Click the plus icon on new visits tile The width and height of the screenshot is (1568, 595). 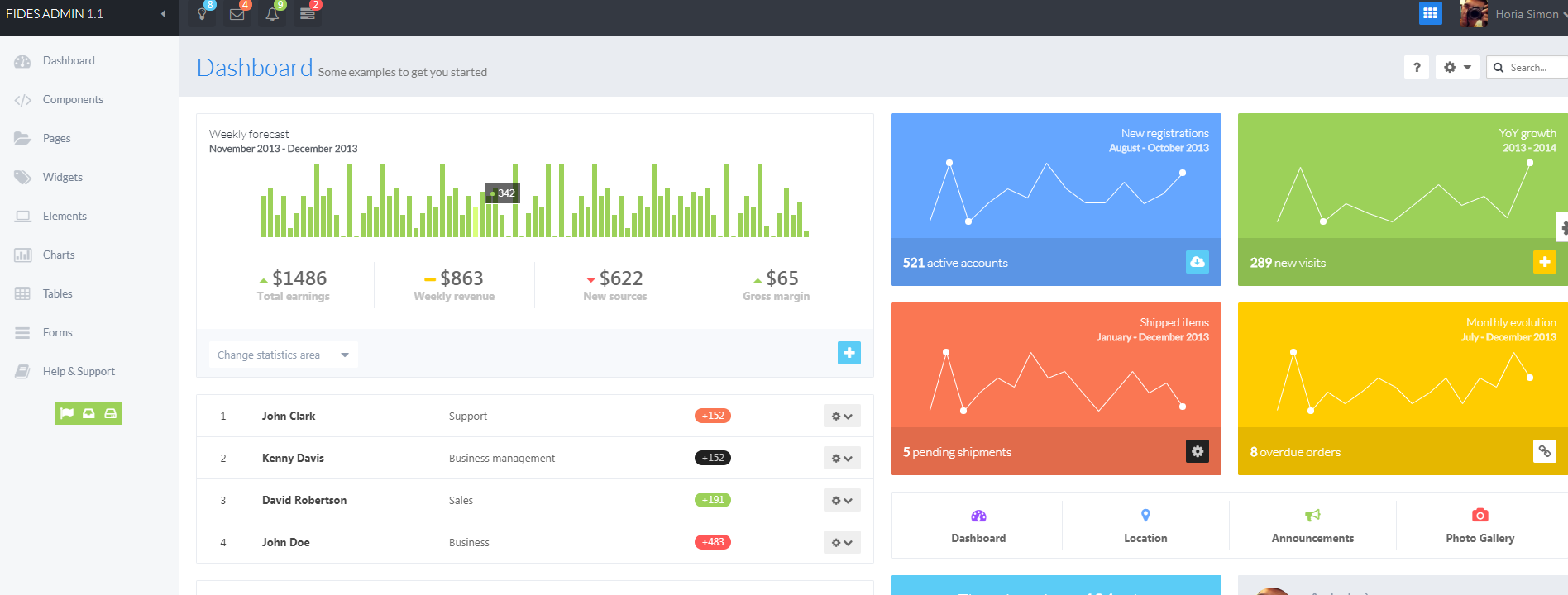(1544, 262)
